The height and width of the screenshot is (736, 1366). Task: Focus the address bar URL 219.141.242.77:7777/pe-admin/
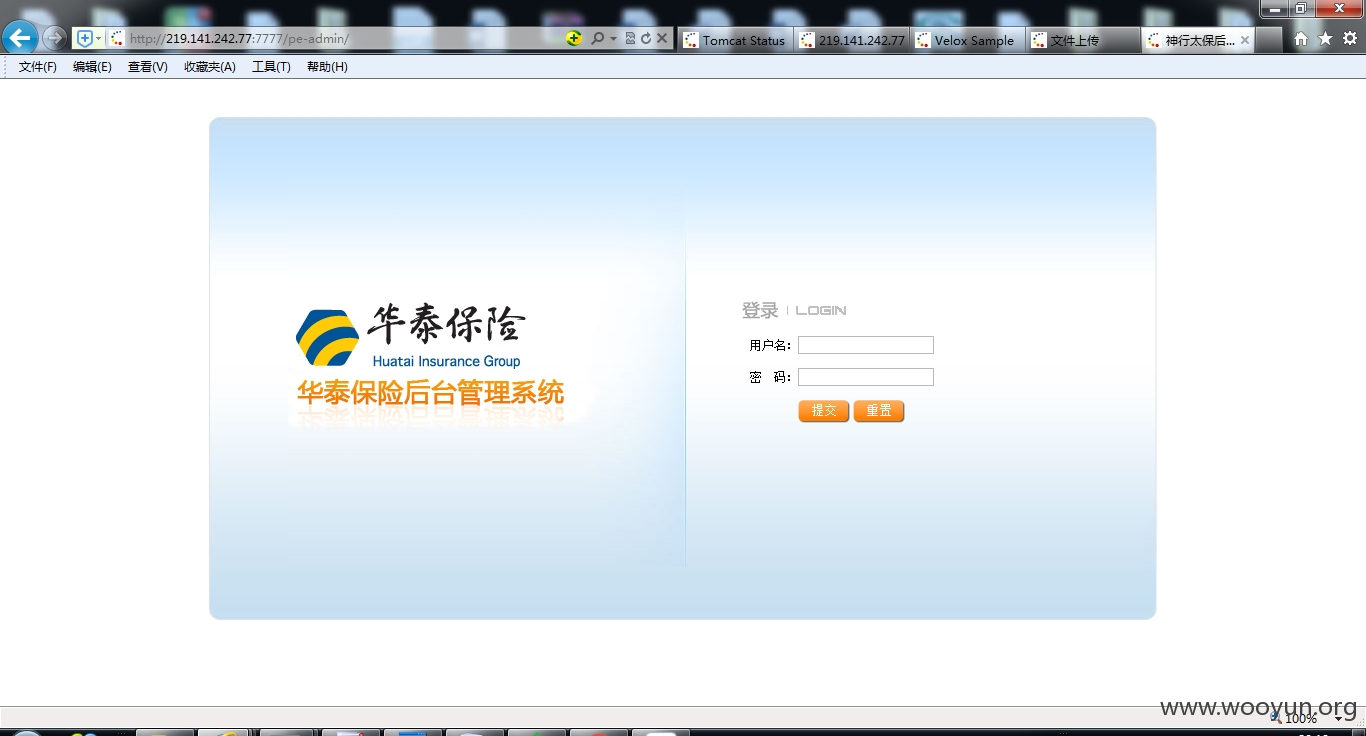[240, 39]
